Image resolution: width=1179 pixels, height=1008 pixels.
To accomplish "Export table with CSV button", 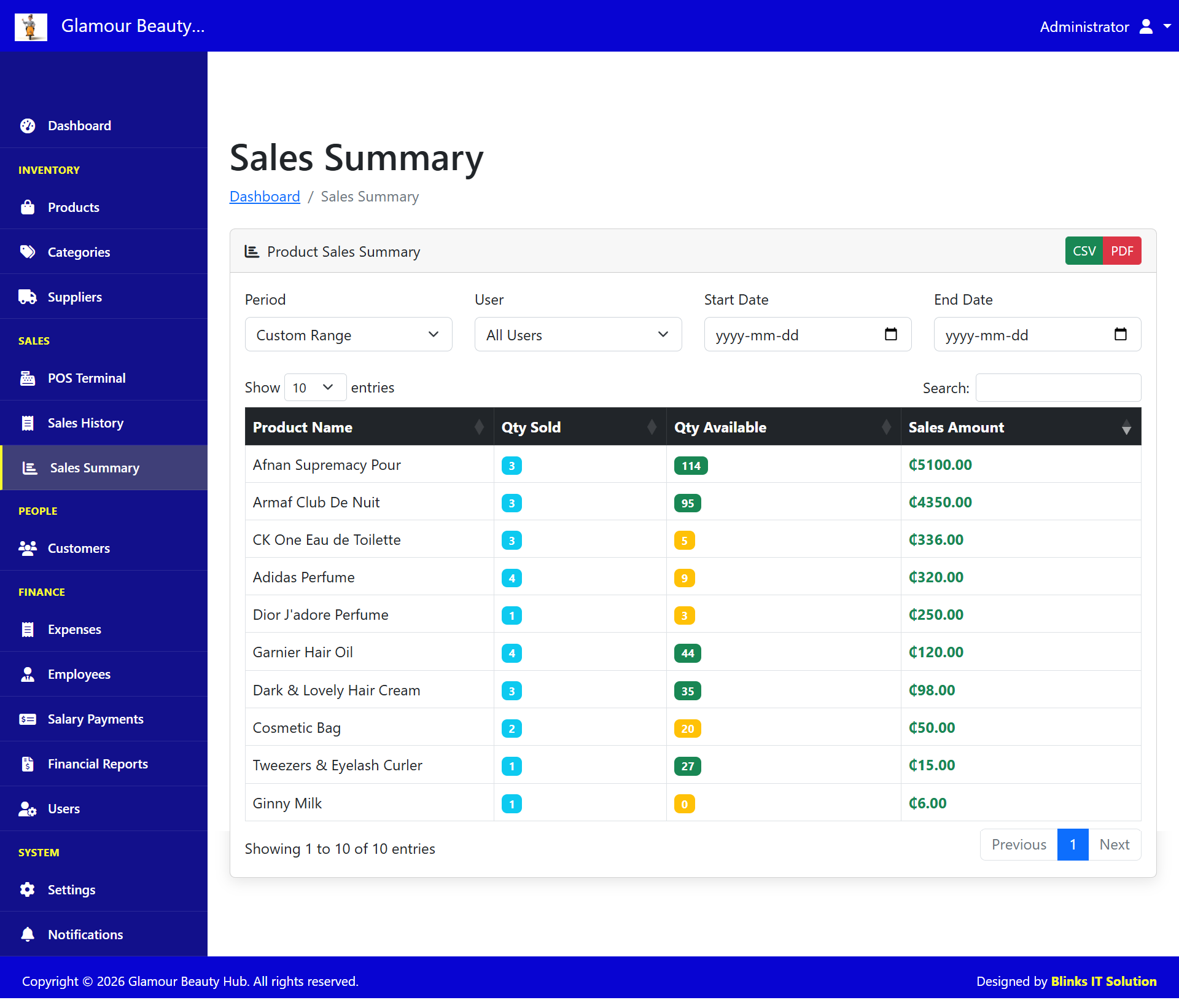I will pyautogui.click(x=1084, y=251).
